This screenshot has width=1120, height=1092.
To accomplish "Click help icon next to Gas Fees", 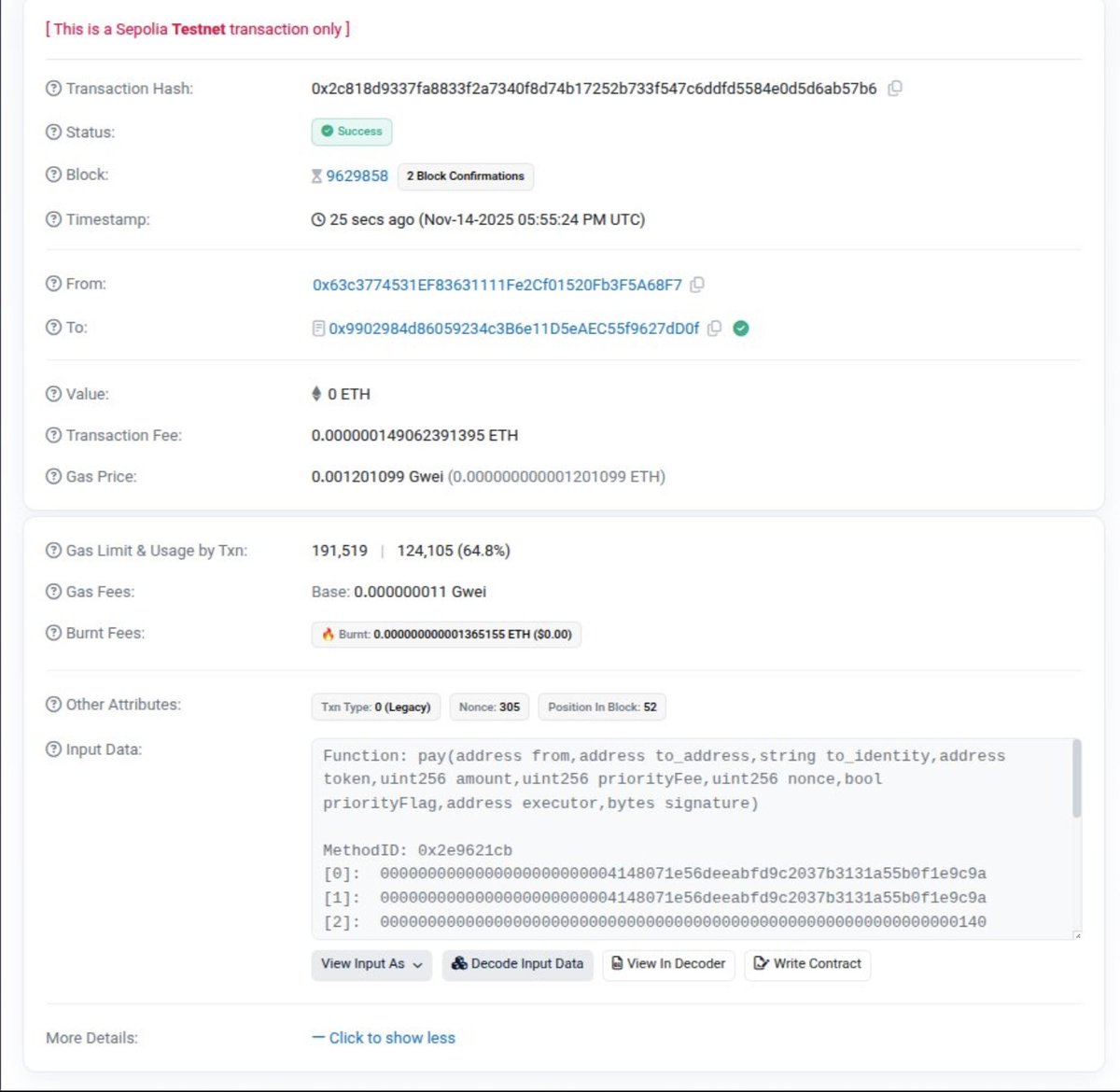I will [53, 592].
